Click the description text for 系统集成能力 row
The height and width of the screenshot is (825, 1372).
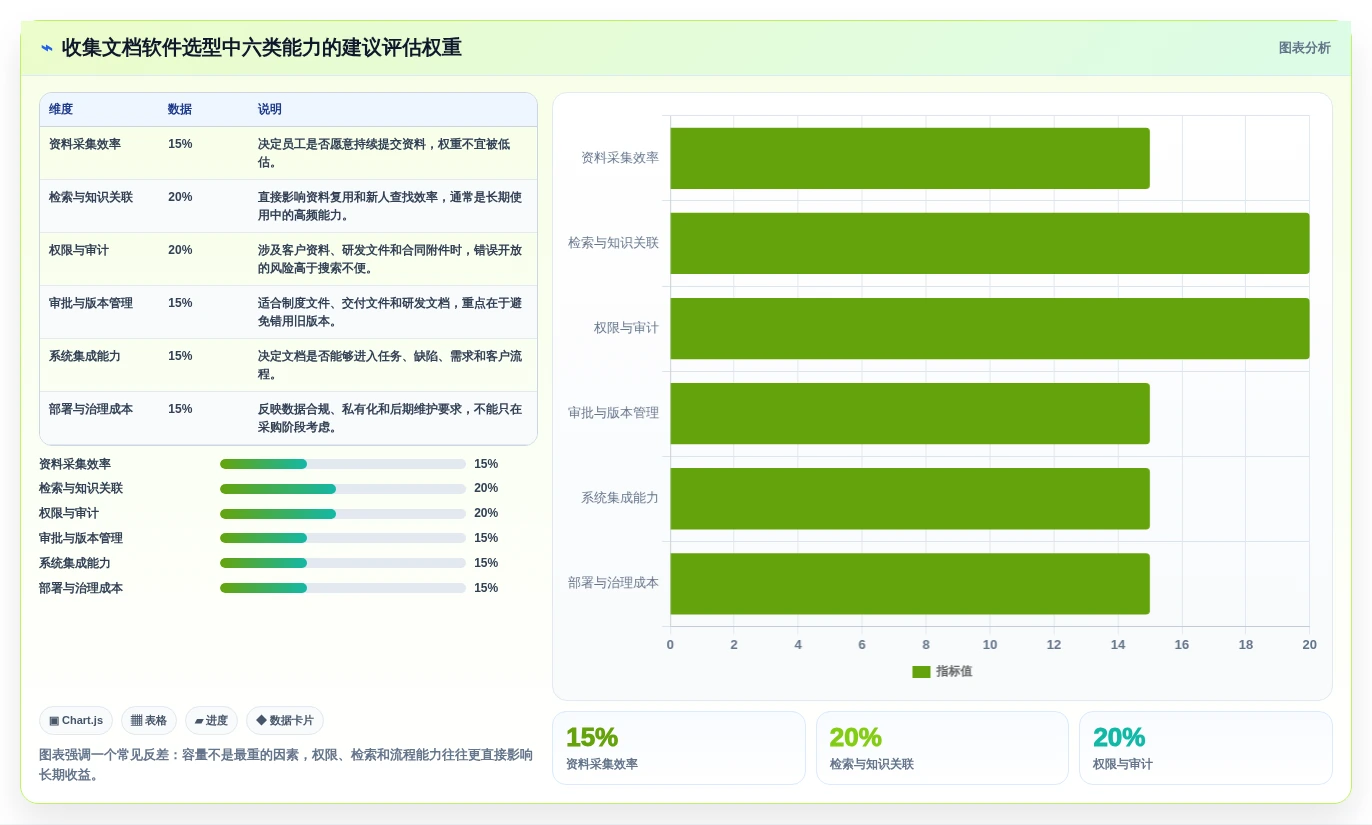point(390,365)
